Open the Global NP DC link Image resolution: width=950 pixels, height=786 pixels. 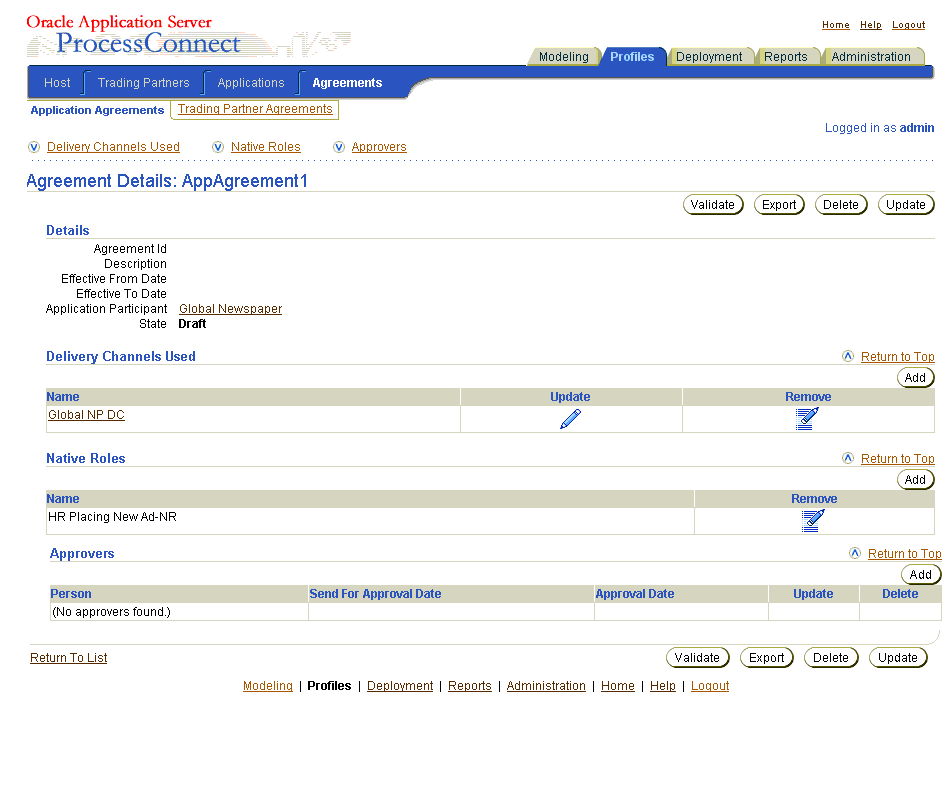(86, 415)
